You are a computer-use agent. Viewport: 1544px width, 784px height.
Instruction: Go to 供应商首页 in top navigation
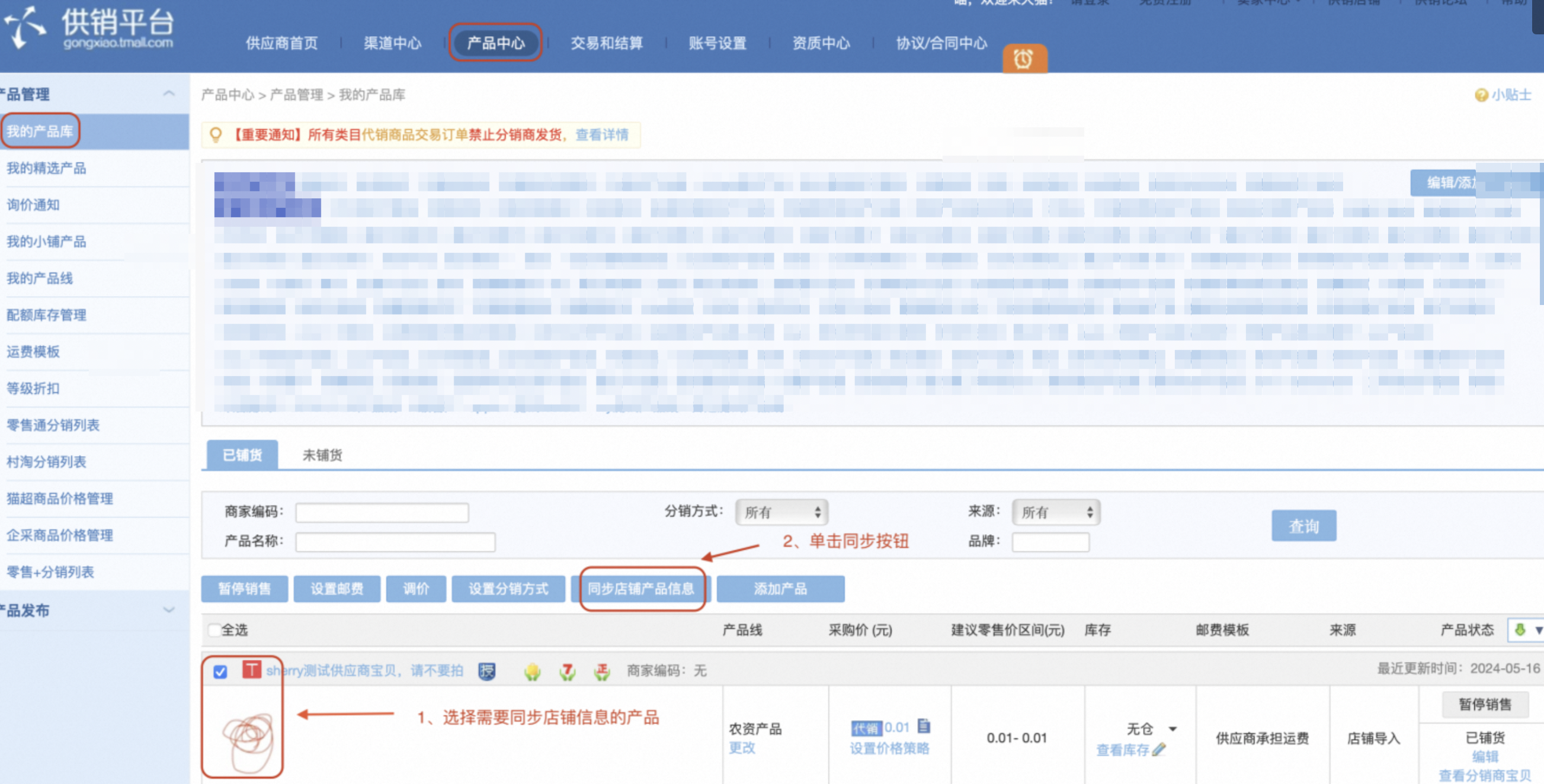281,43
